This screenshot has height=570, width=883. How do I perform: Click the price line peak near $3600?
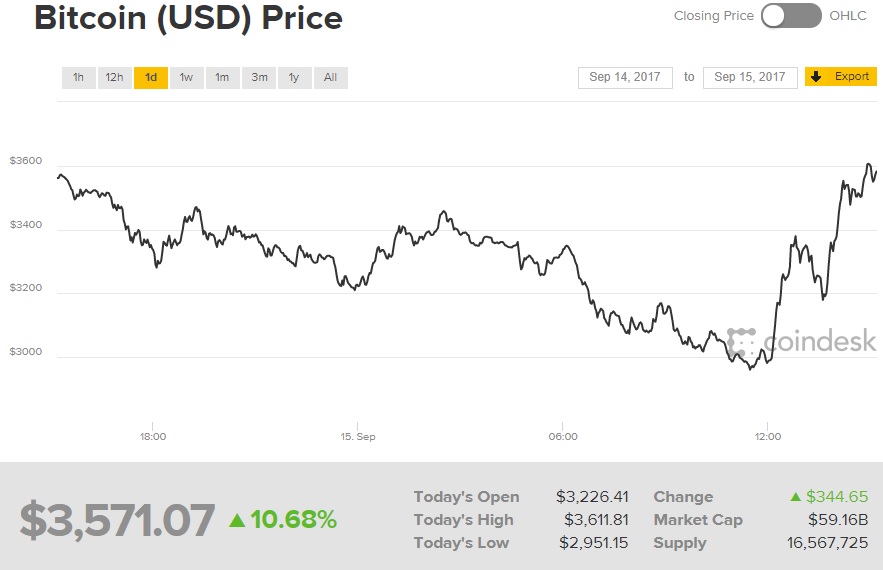869,165
